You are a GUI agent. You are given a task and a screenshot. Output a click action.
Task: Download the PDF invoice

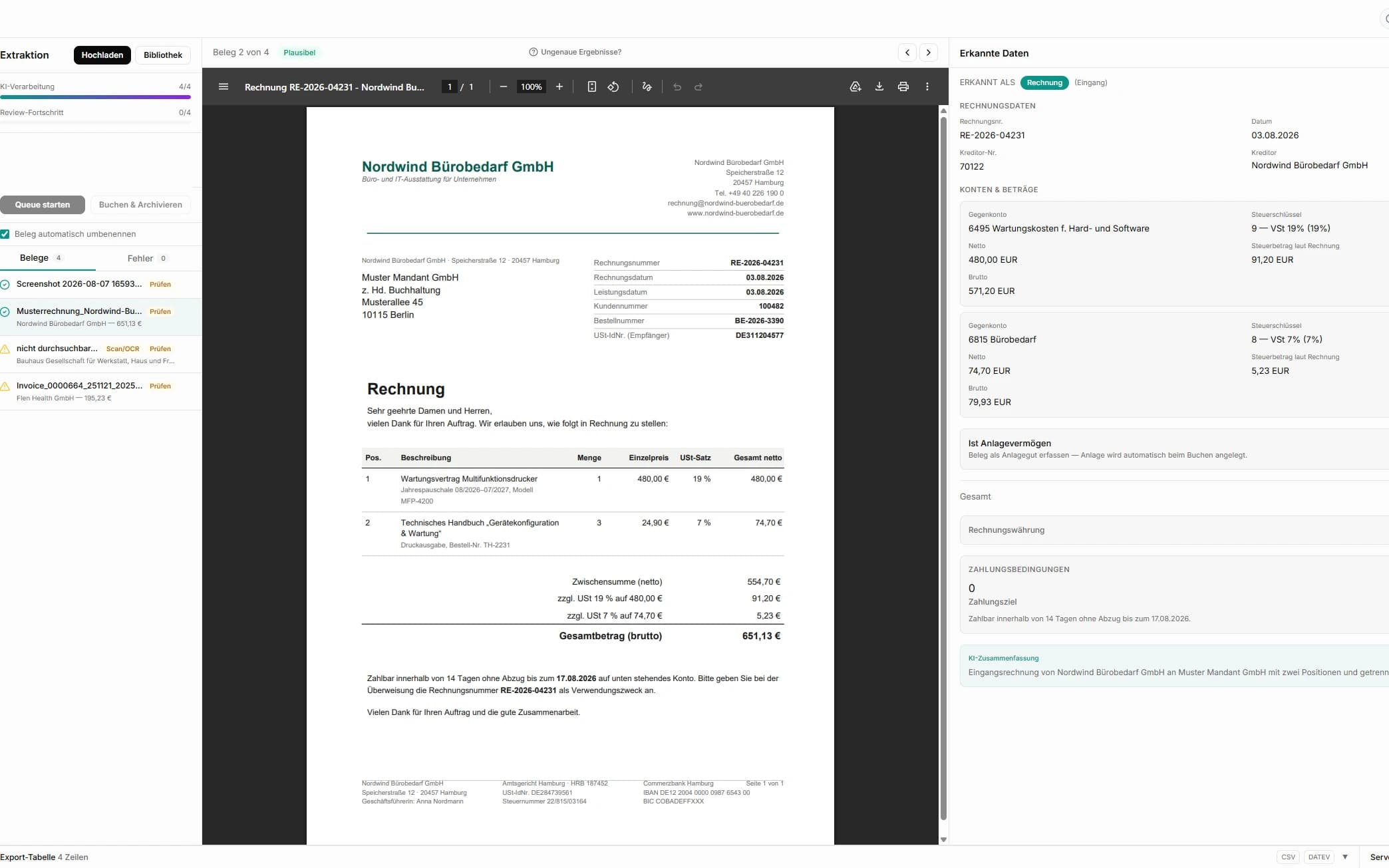(879, 86)
